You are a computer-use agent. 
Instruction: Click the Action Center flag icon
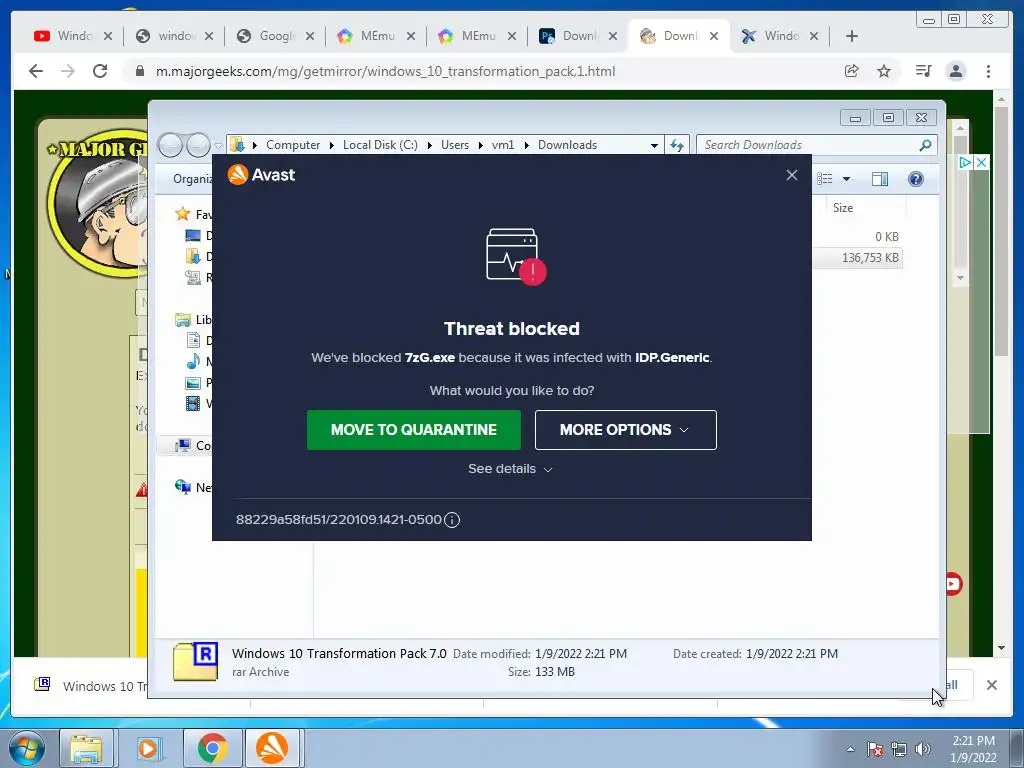click(875, 749)
